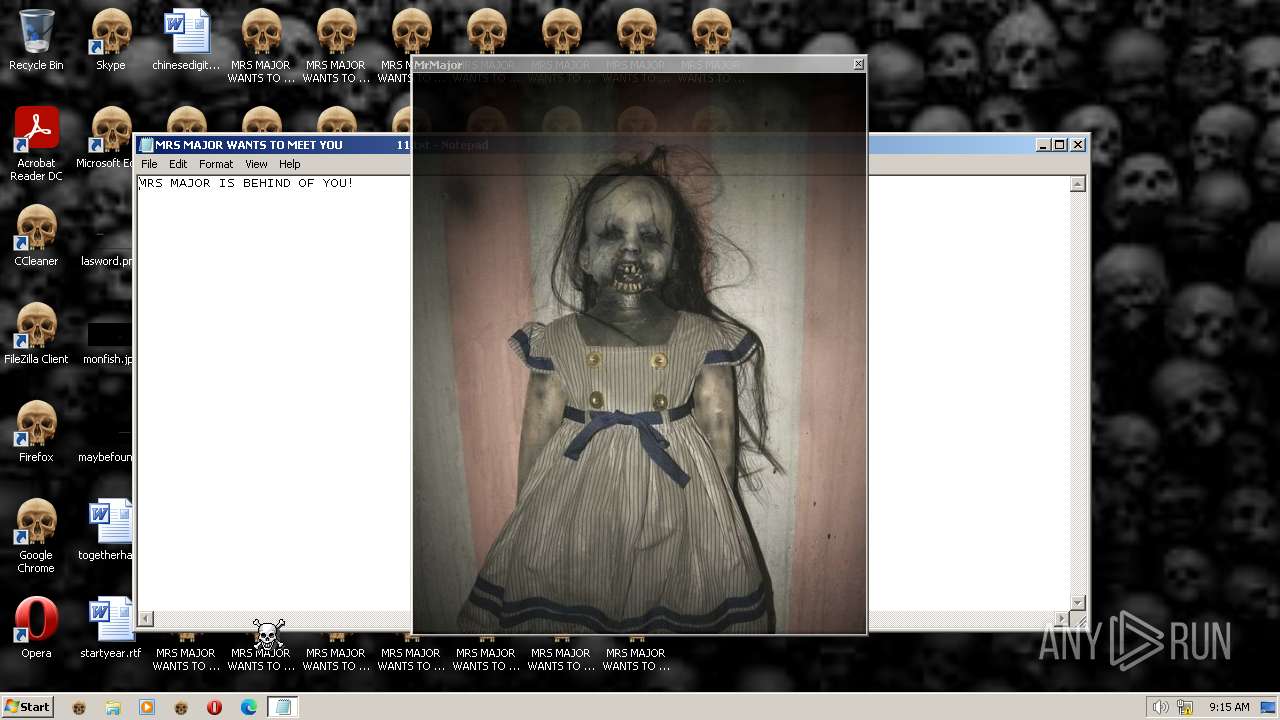
Task: Maximize the Notepad window
Action: tap(1060, 145)
